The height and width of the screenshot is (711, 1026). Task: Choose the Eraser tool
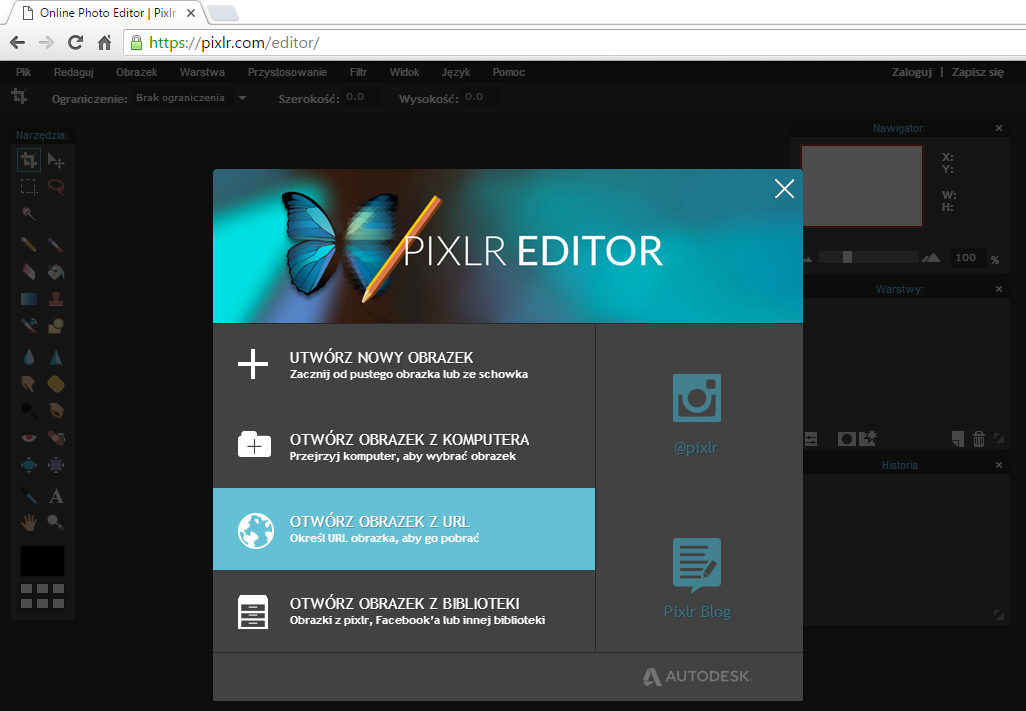click(x=29, y=271)
